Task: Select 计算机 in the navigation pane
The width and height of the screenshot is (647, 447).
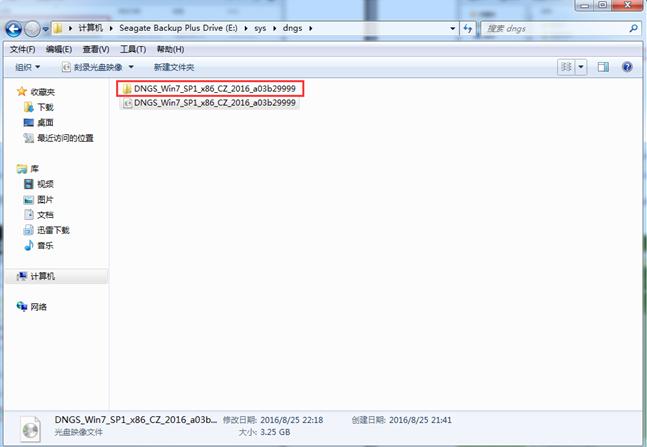Action: click(42, 276)
